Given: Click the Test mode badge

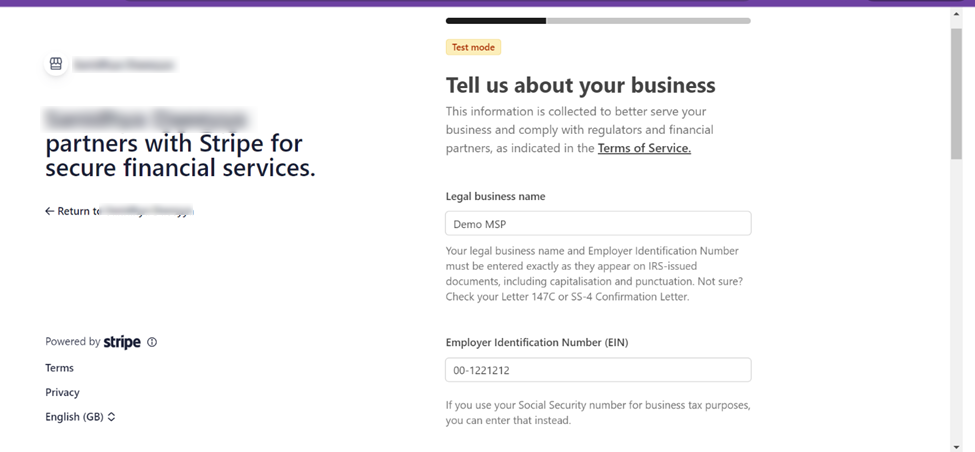Looking at the screenshot, I should [473, 47].
